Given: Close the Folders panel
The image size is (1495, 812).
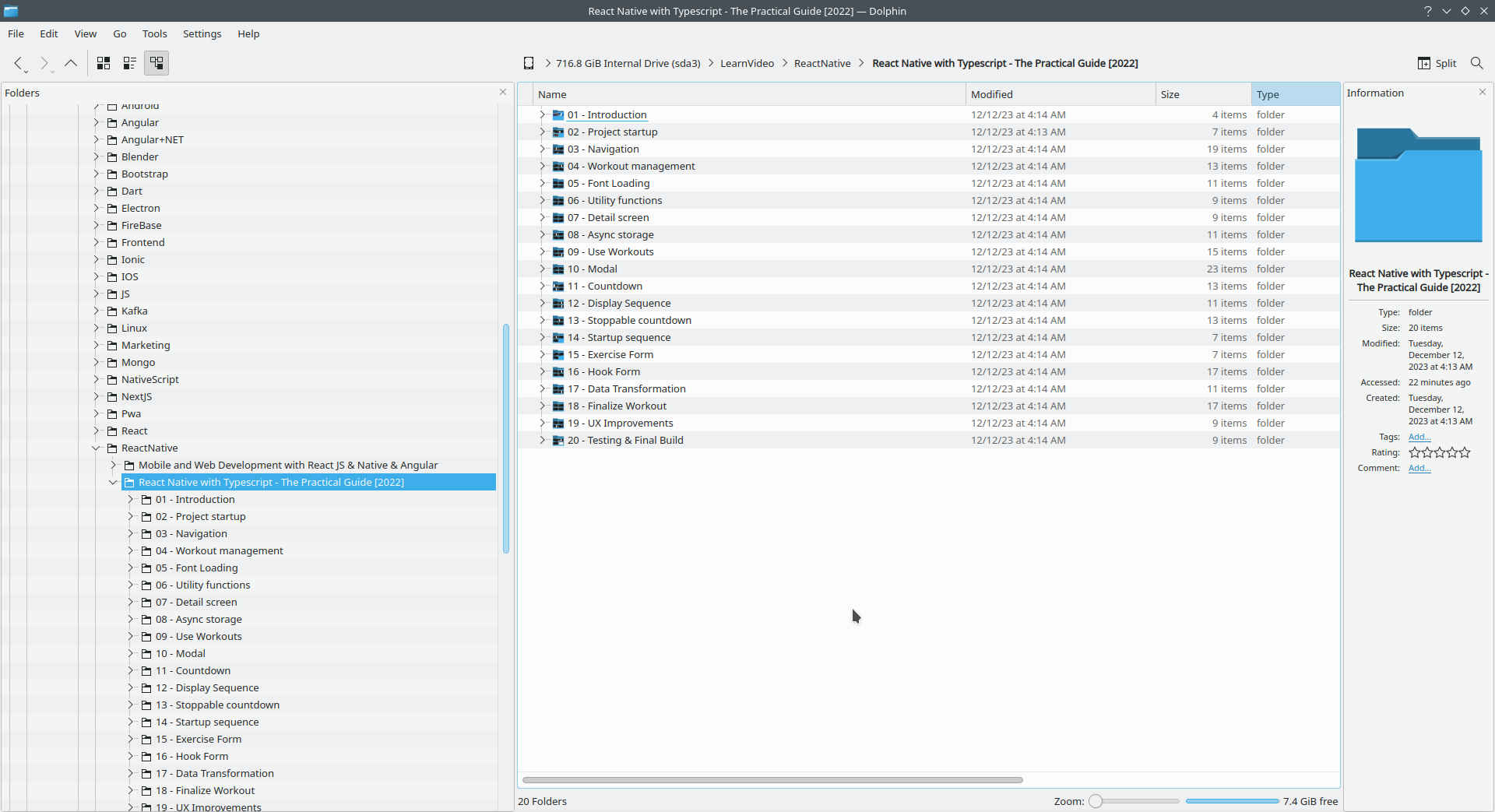Looking at the screenshot, I should (503, 92).
